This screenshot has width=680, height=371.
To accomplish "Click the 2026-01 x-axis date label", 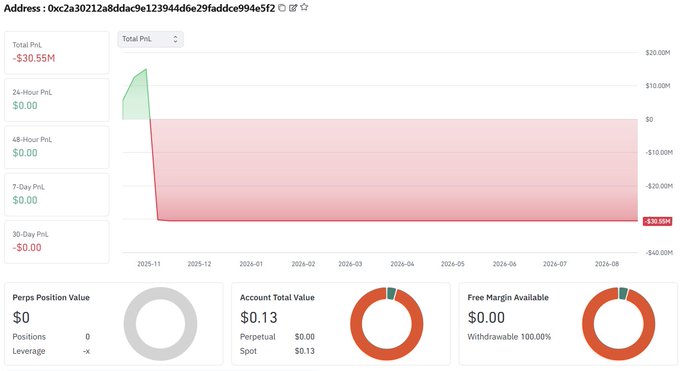I will tap(251, 264).
